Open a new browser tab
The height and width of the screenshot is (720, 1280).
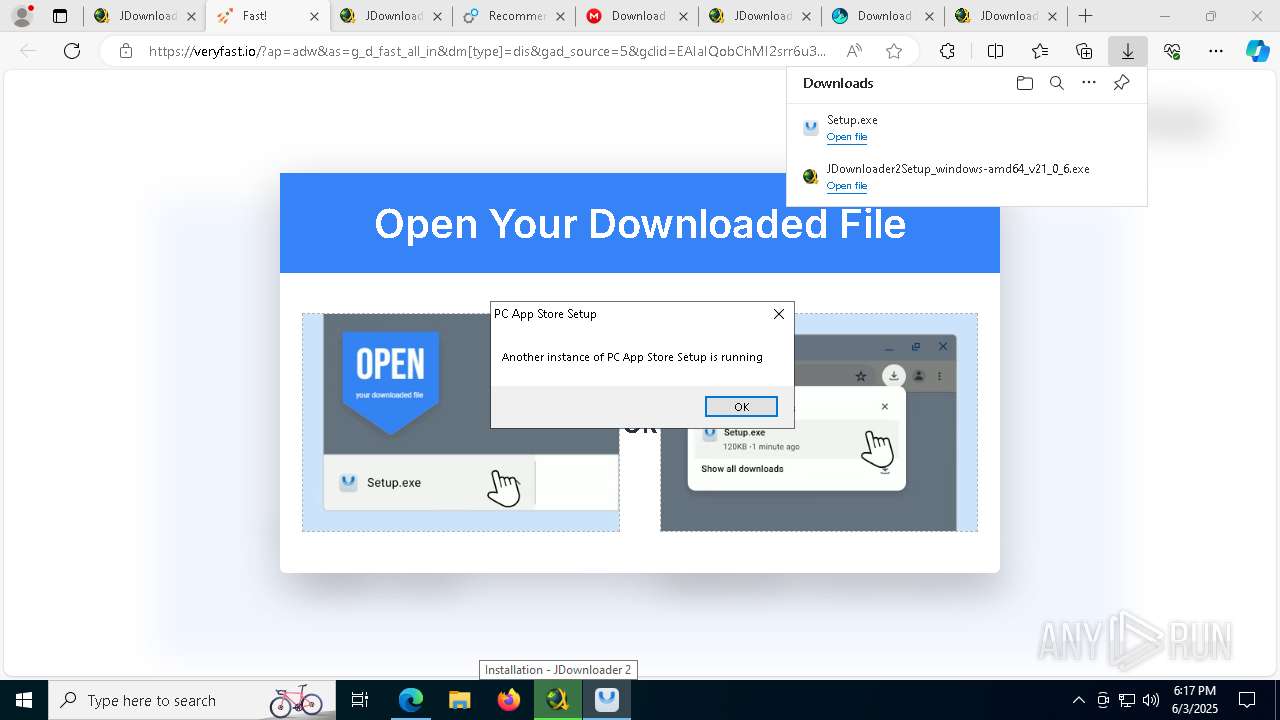click(x=1085, y=16)
